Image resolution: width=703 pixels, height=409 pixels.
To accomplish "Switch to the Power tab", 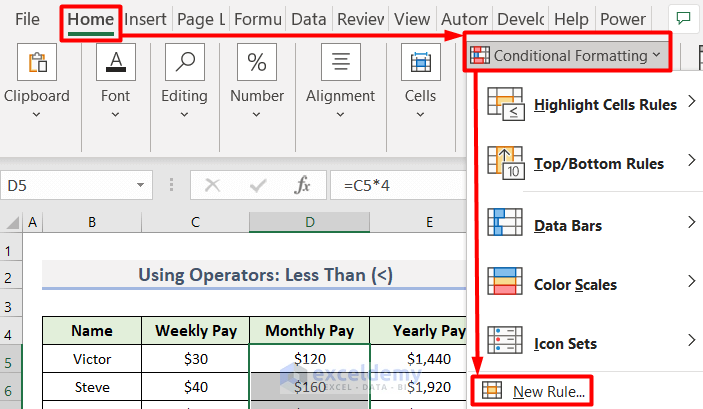I will point(623,19).
